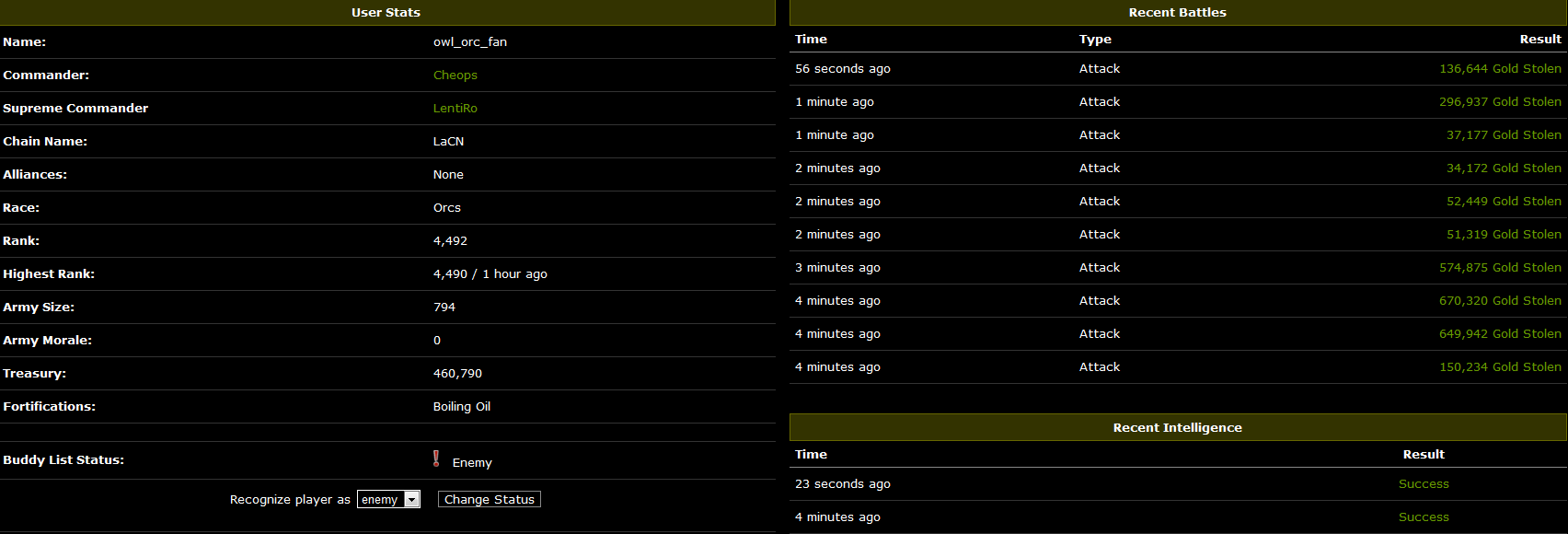1568x534 pixels.
Task: View the 136,644 Gold Stolen battle report
Action: 1499,69
